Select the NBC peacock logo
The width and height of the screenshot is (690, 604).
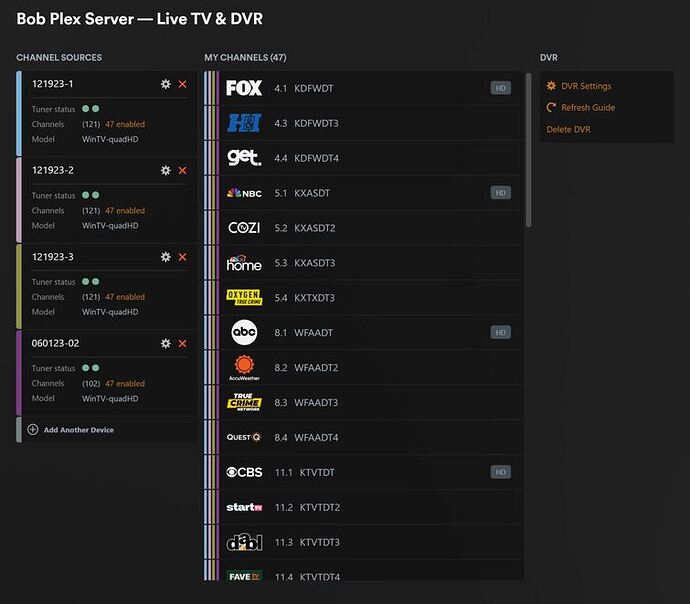[x=244, y=193]
